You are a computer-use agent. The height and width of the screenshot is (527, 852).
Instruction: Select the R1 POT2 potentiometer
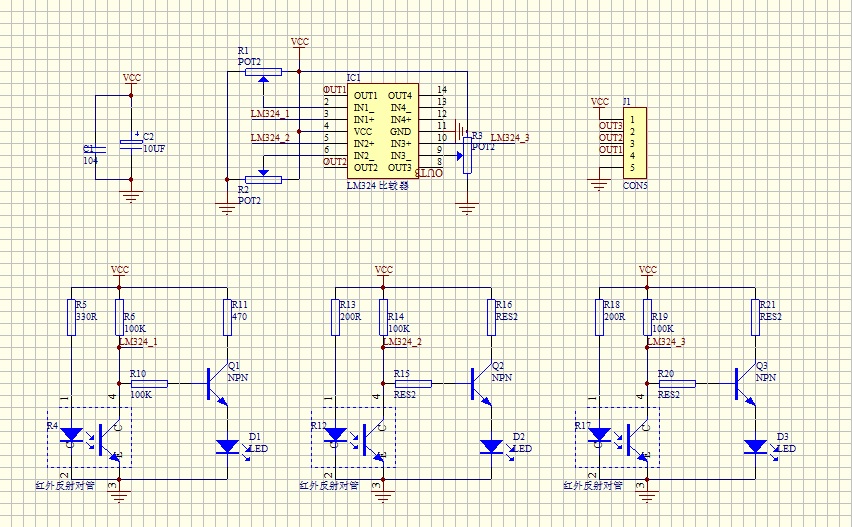pos(264,72)
